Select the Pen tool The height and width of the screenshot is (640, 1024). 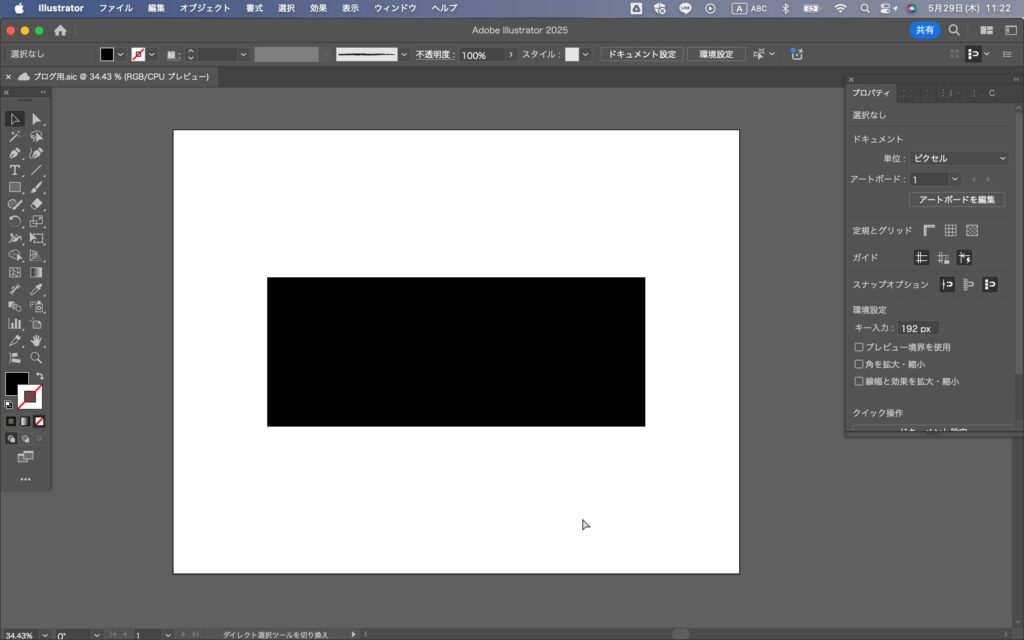[x=14, y=153]
